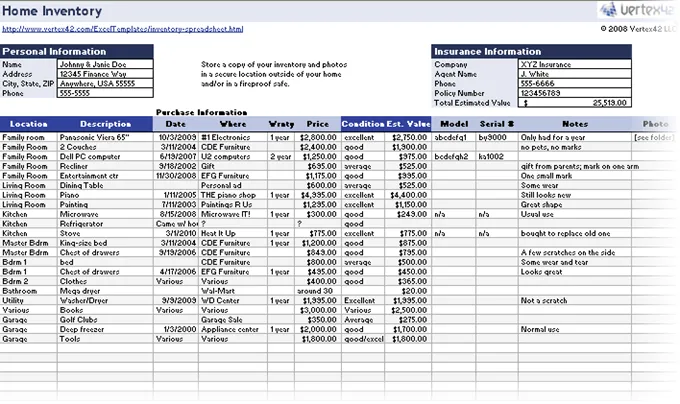Image resolution: width=680 pixels, height=404 pixels.
Task: Select the personal Phone field '555-5555'
Action: pos(105,93)
